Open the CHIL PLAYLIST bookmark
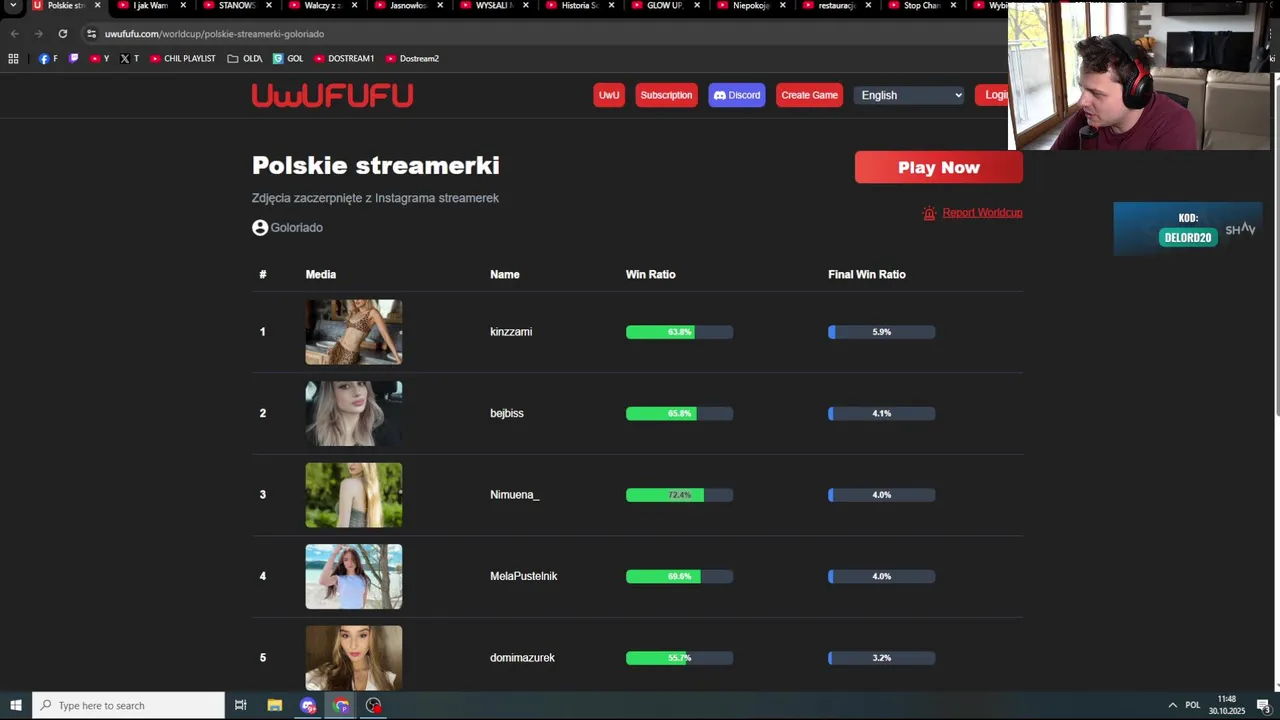This screenshot has width=1280, height=720. coord(183,59)
